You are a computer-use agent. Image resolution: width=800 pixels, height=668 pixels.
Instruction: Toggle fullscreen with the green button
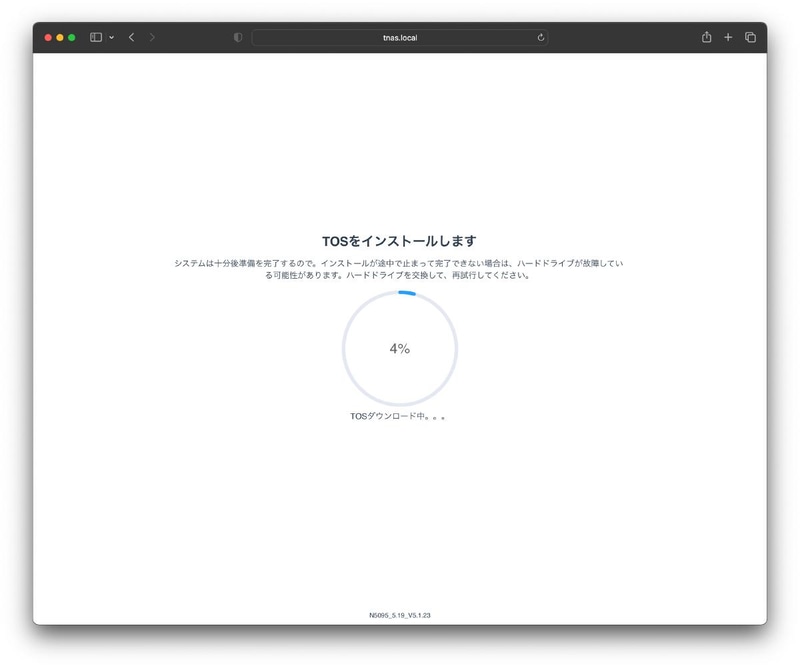tap(72, 35)
